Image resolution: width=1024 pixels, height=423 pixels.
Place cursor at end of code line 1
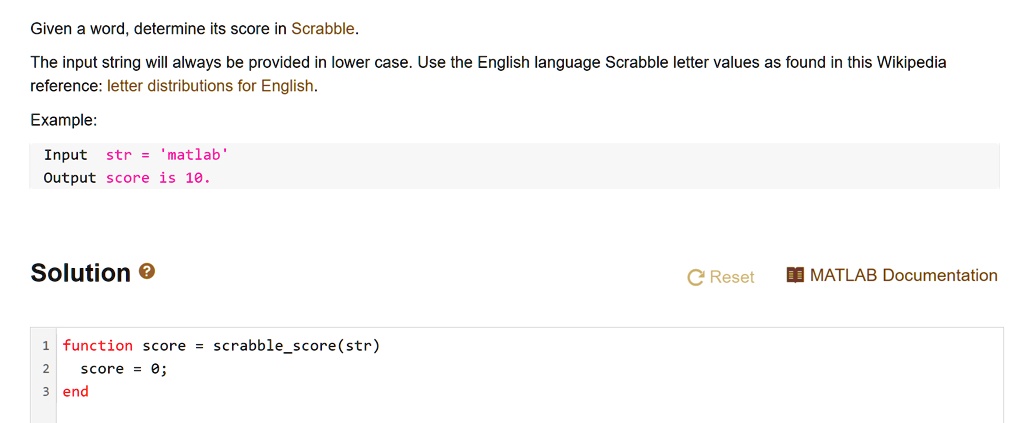(381, 346)
